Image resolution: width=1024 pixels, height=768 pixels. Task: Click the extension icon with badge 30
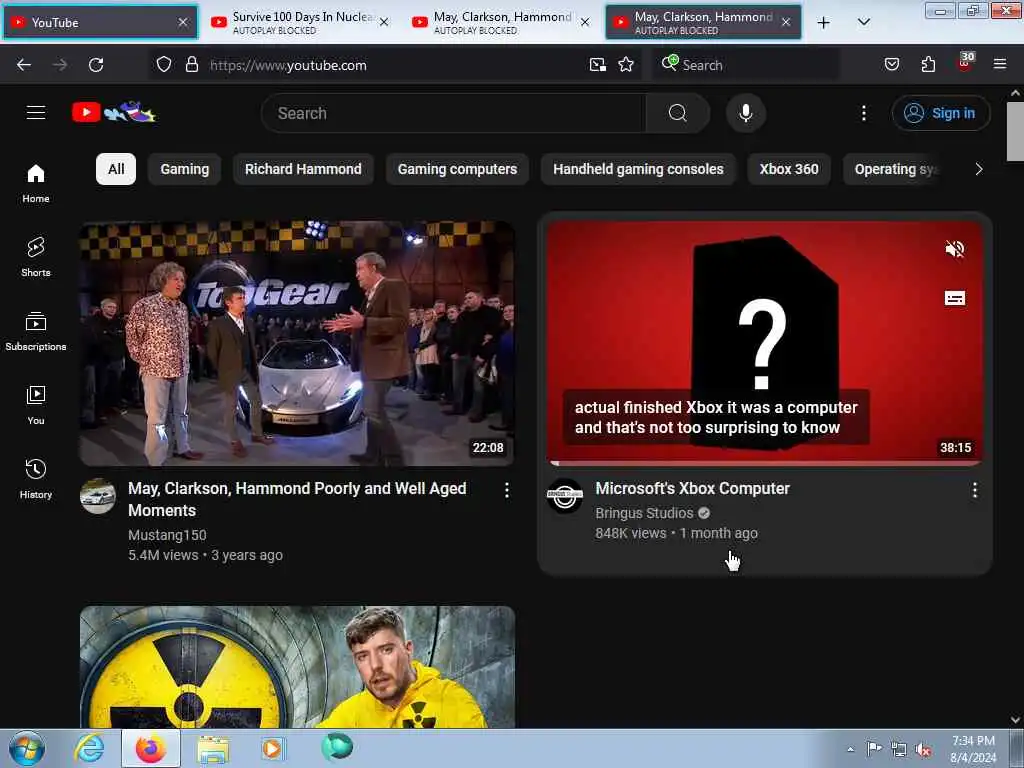click(965, 63)
